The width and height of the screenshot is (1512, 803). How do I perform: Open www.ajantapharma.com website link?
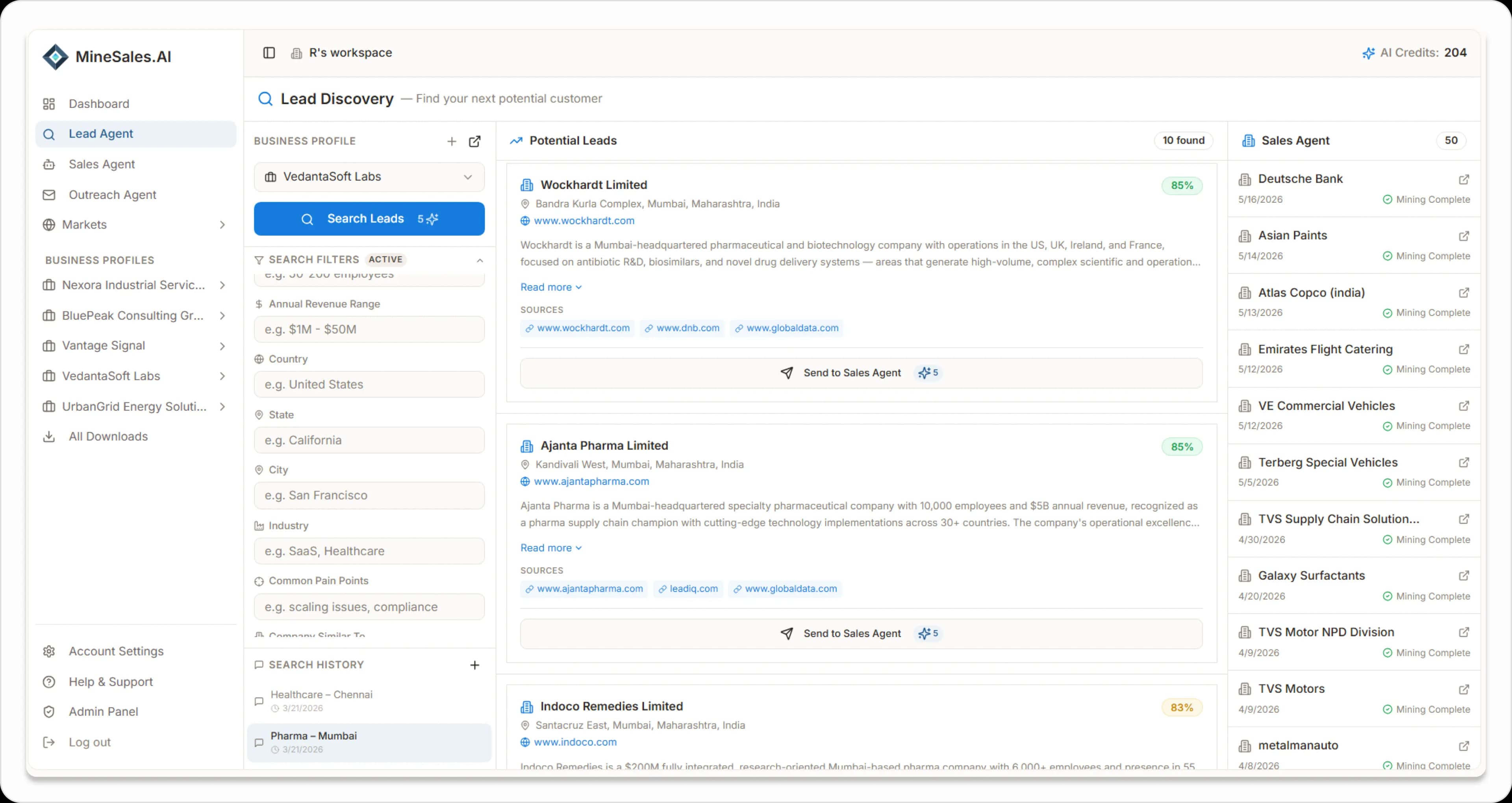click(591, 481)
